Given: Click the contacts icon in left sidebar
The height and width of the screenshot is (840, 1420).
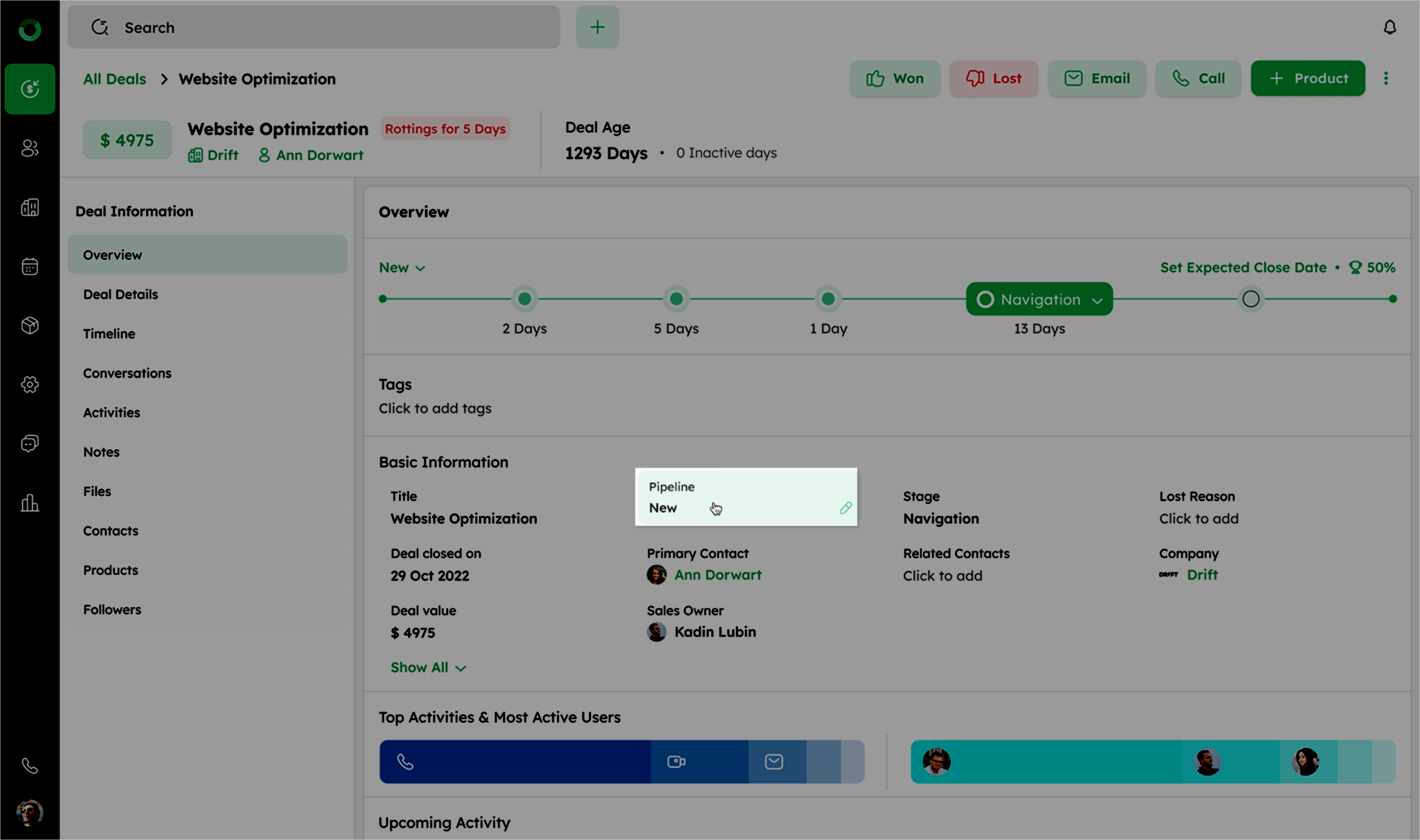Looking at the screenshot, I should tap(30, 148).
